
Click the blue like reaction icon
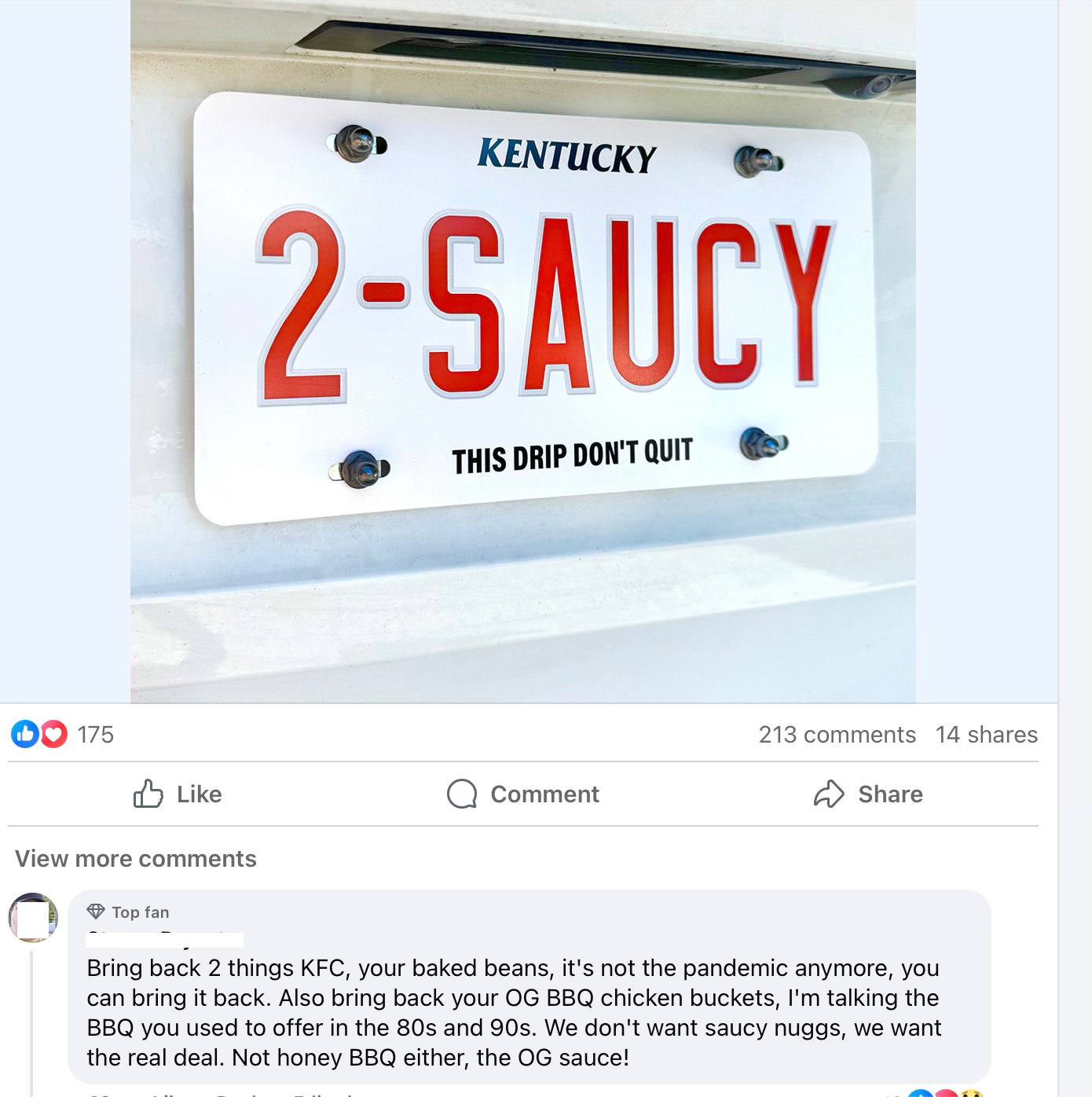click(24, 734)
